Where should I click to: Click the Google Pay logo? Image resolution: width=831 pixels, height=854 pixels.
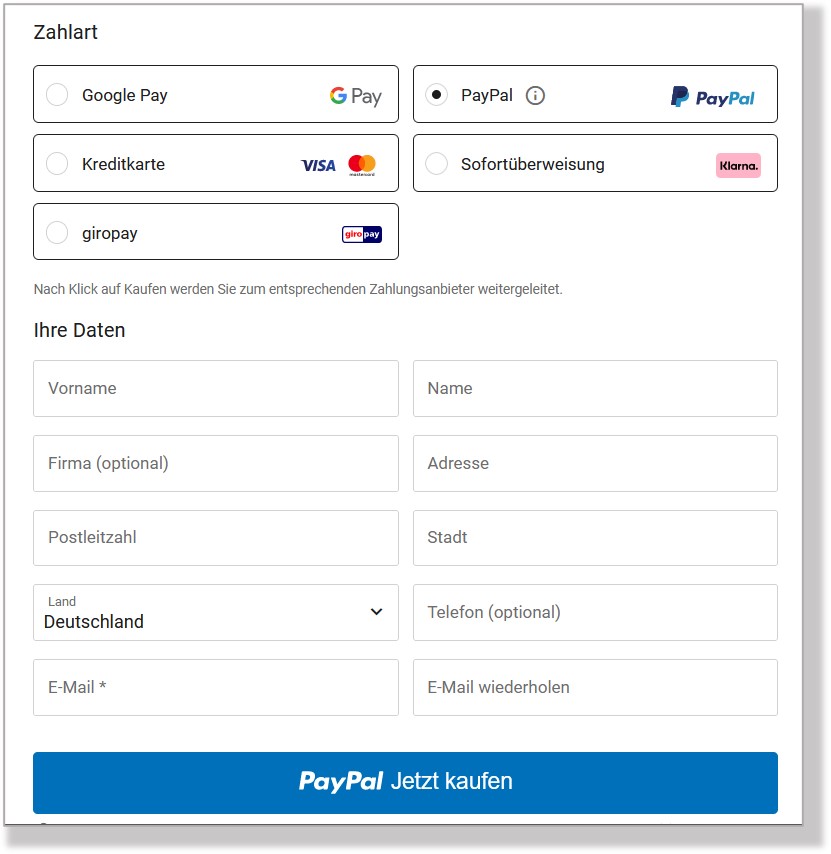coord(356,96)
